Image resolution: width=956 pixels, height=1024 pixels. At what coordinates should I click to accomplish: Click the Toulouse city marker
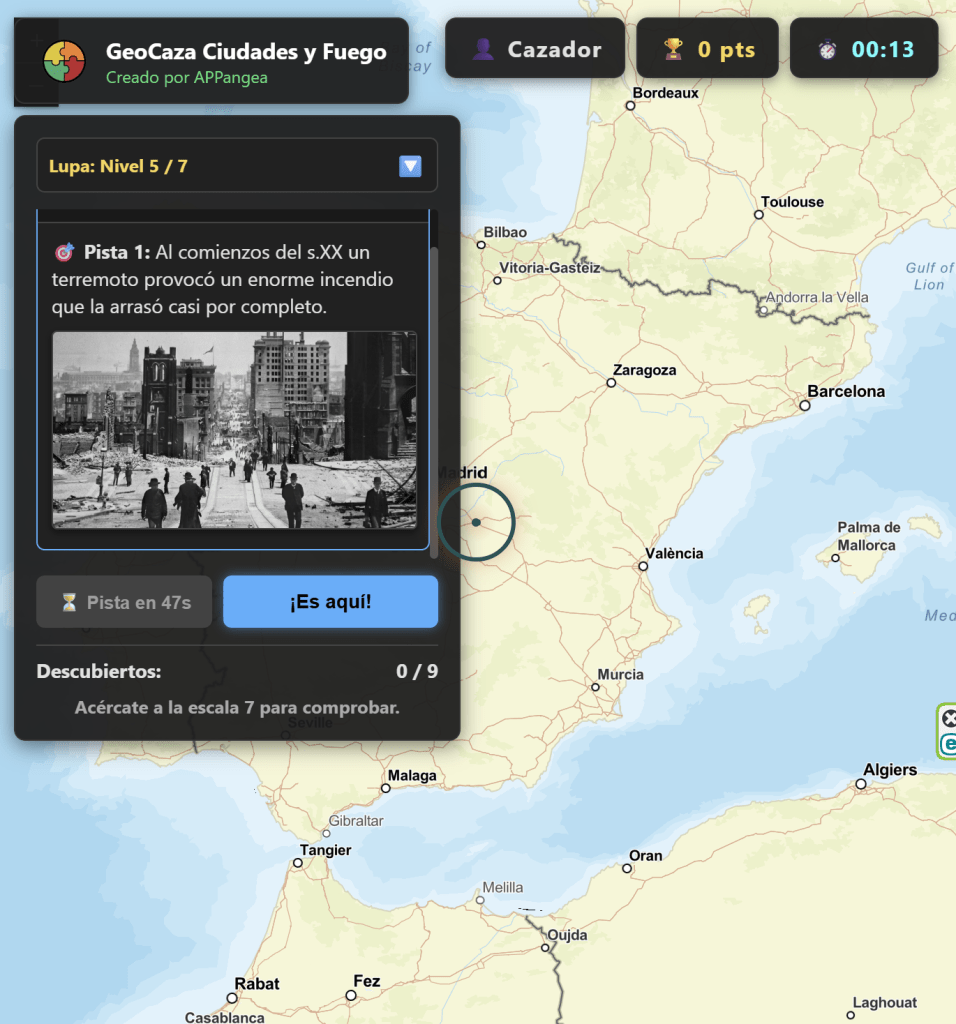759,214
